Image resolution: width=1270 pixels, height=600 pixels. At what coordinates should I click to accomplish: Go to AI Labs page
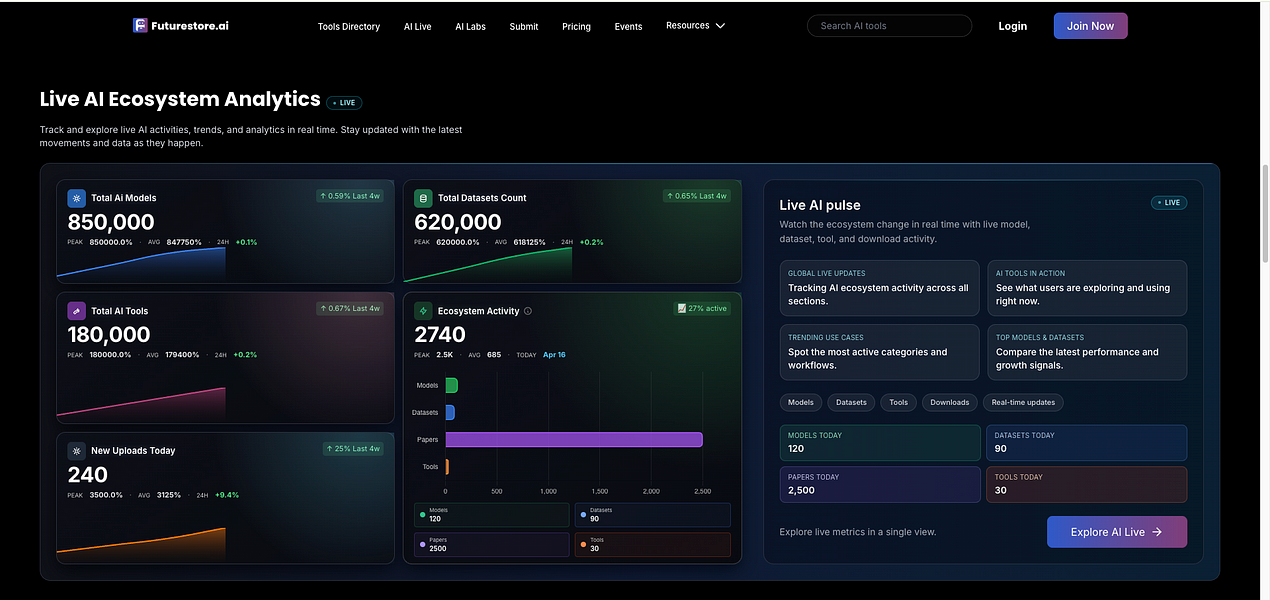[x=470, y=27]
